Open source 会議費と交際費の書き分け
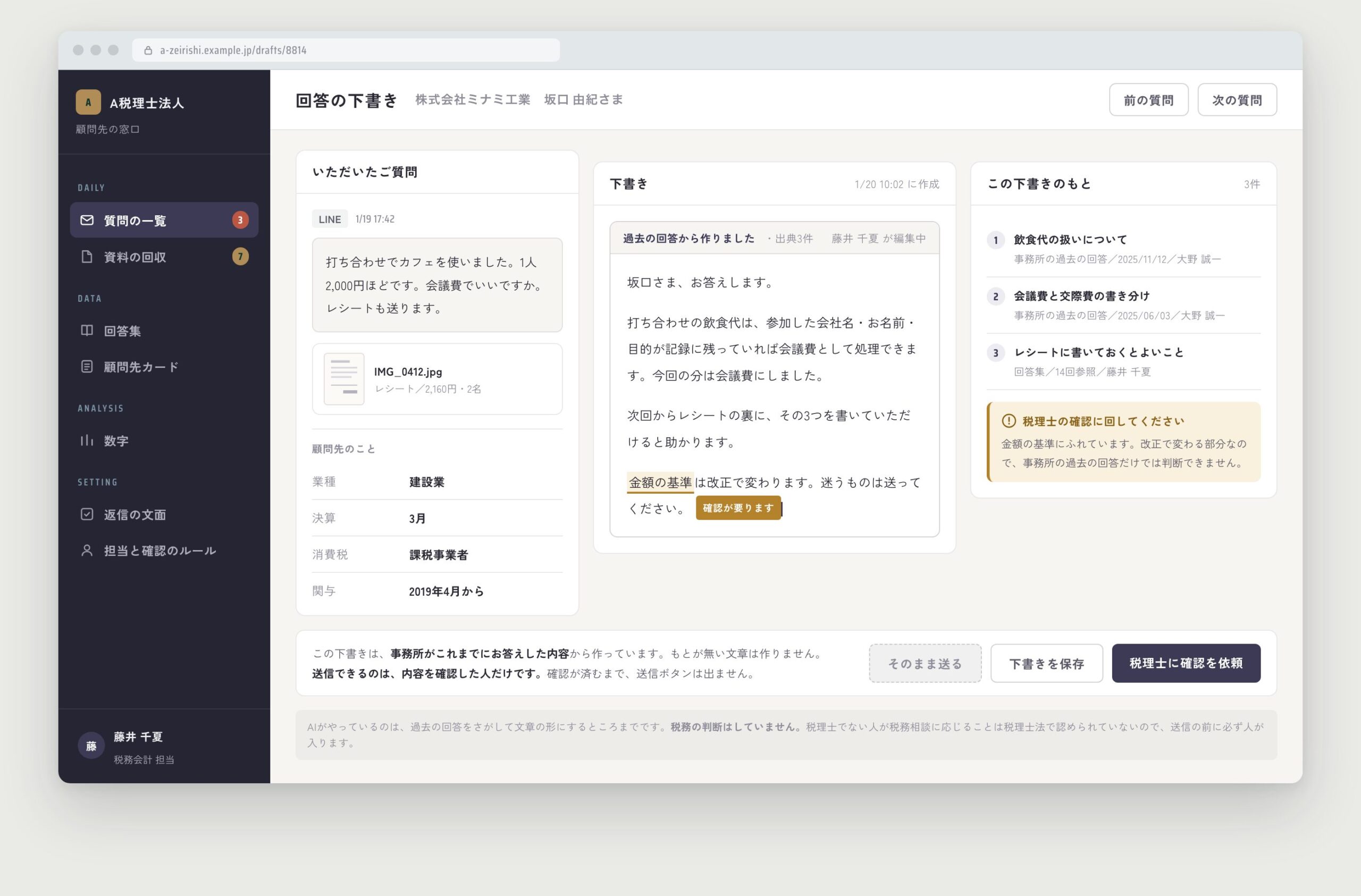The image size is (1361, 896). (x=1081, y=296)
